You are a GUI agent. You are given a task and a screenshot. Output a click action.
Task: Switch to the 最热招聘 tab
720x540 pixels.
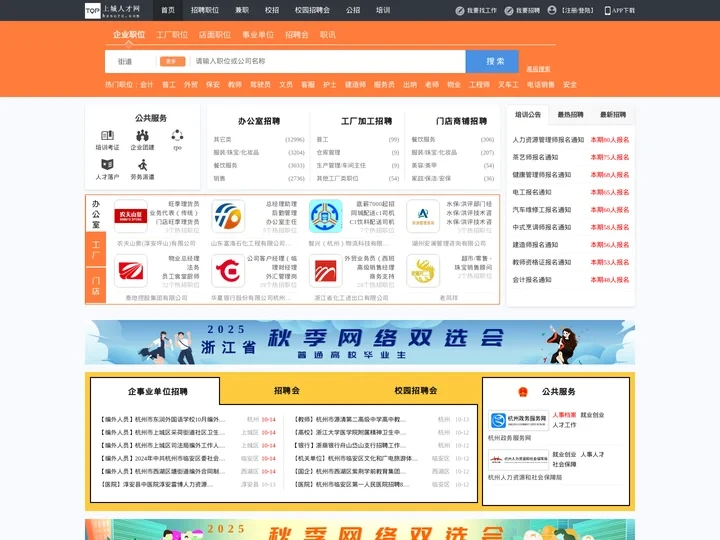pos(570,115)
